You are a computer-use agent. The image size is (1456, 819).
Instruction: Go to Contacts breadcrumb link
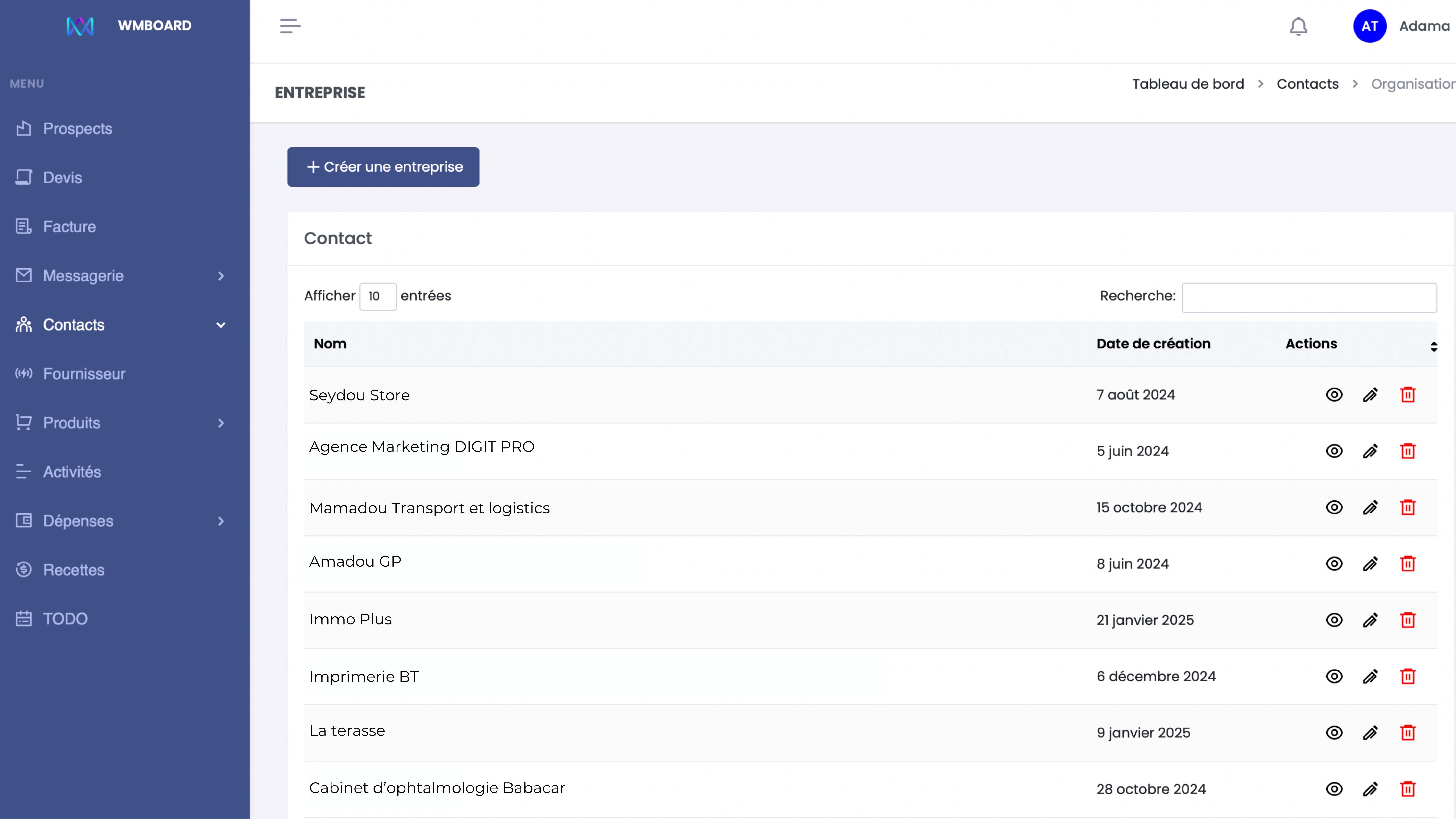pyautogui.click(x=1307, y=84)
